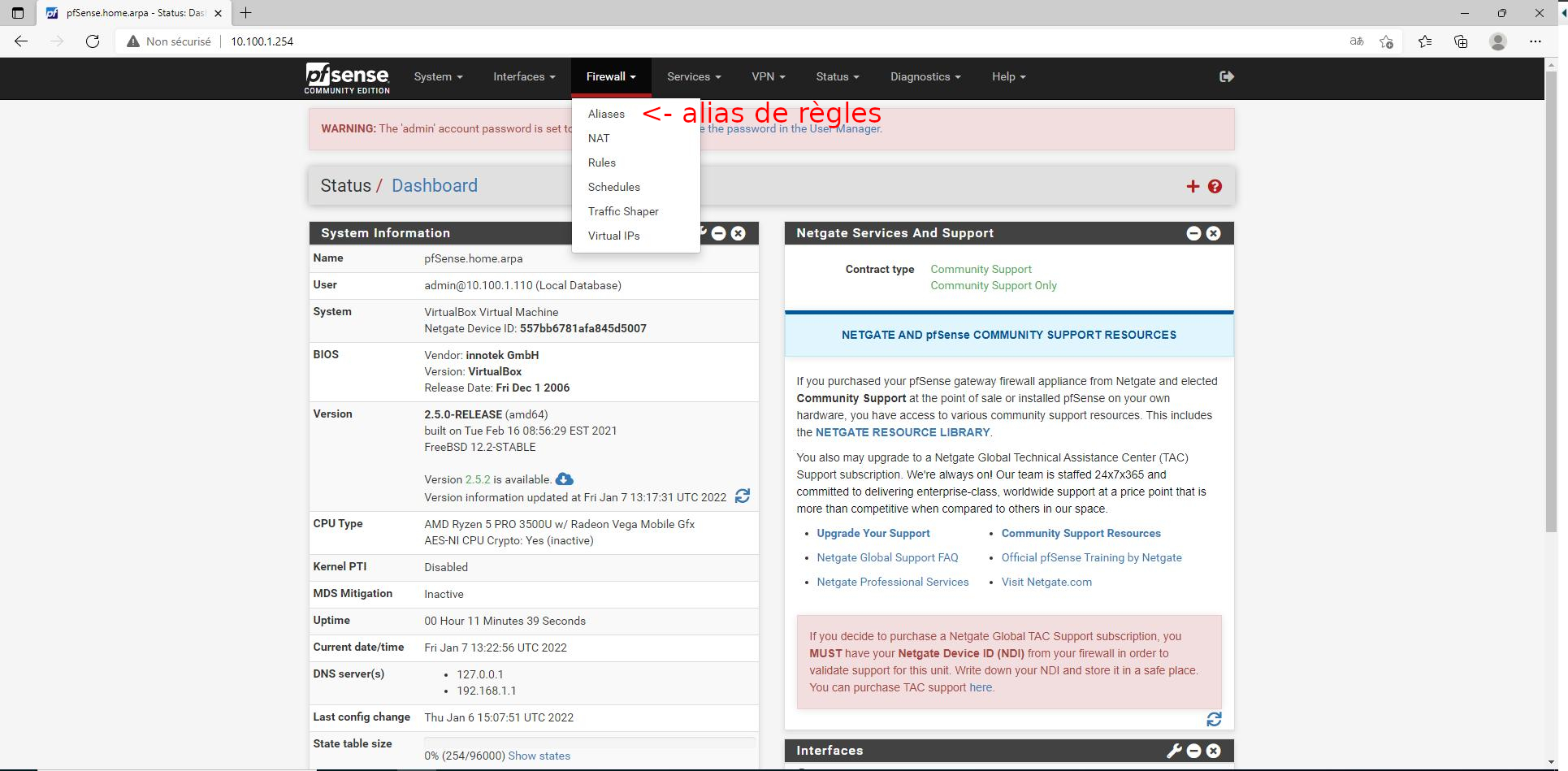Expand the System dropdown menu

point(438,76)
